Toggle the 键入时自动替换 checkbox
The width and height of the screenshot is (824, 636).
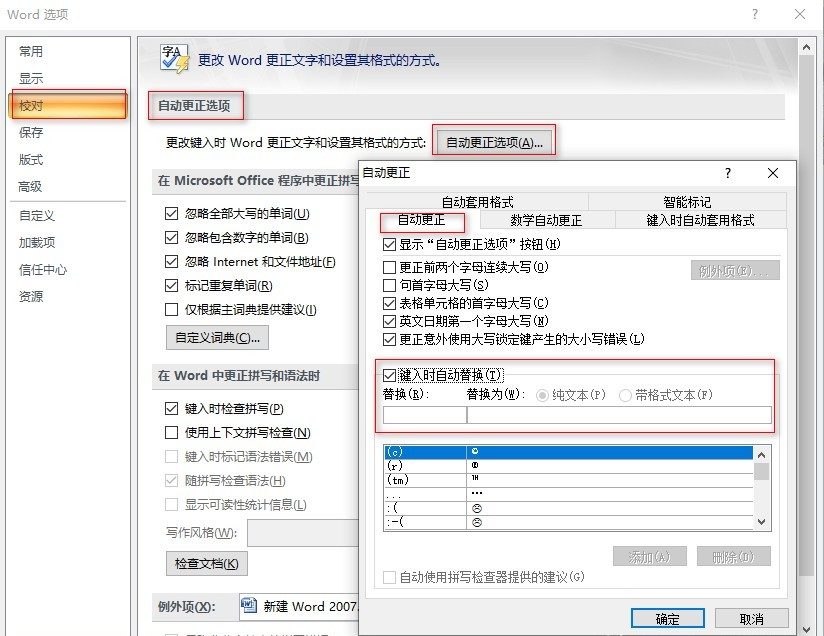[x=389, y=373]
